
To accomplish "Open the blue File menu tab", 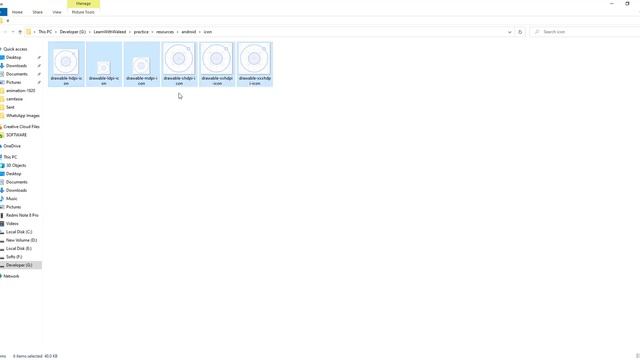I will (2, 12).
